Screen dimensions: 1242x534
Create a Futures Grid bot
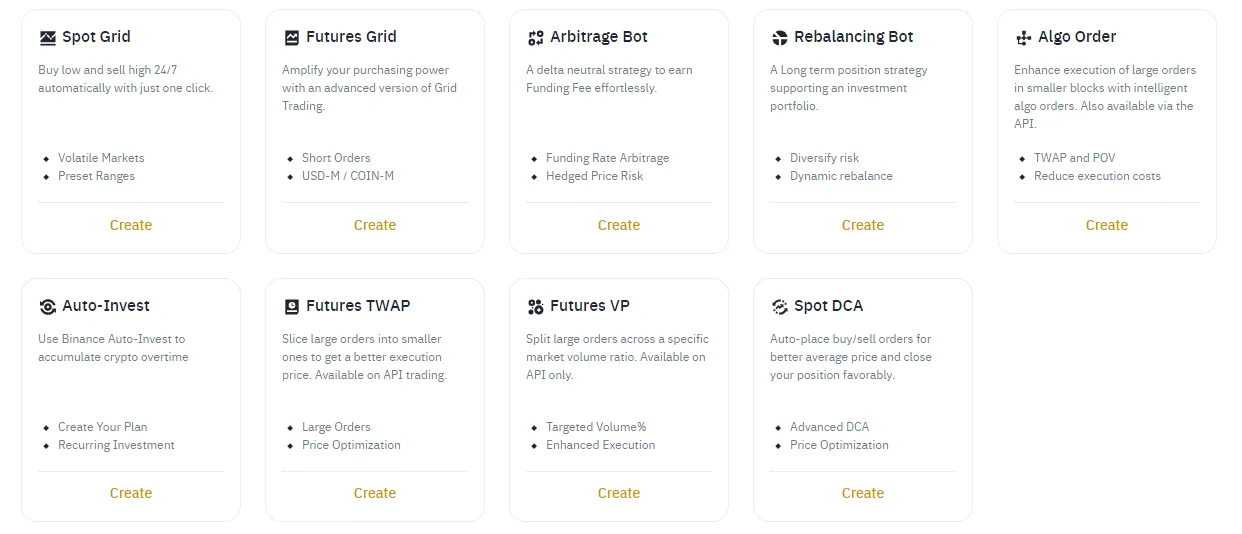(375, 225)
